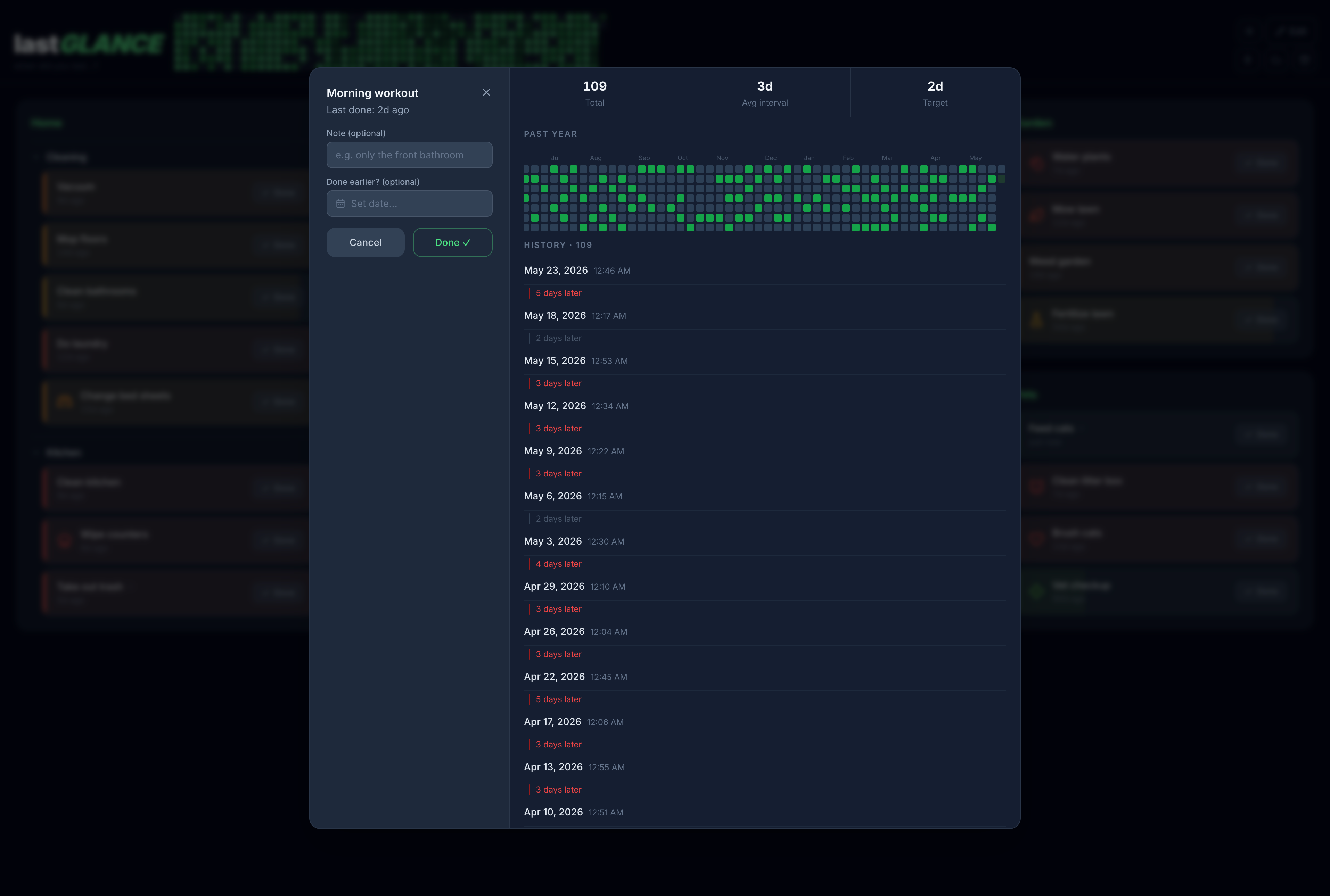Click the 109 Total stat
Image resolution: width=1330 pixels, height=896 pixels.
click(x=594, y=93)
